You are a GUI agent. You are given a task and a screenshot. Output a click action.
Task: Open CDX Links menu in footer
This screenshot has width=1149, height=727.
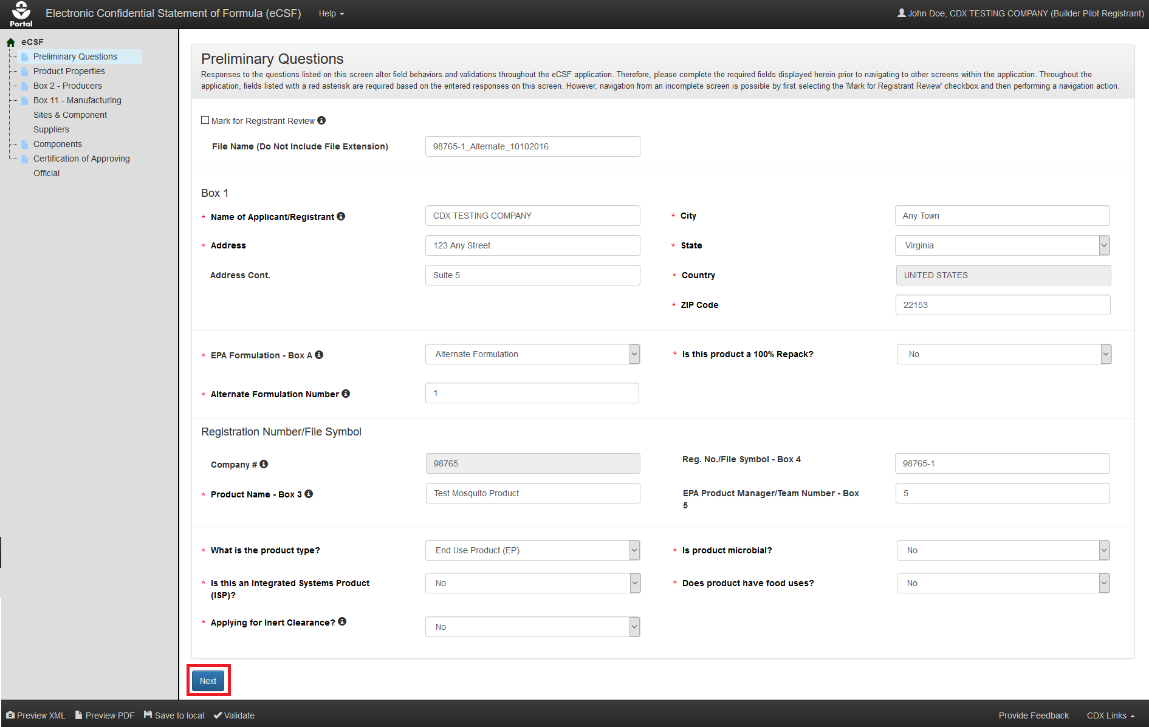[x=1110, y=715]
